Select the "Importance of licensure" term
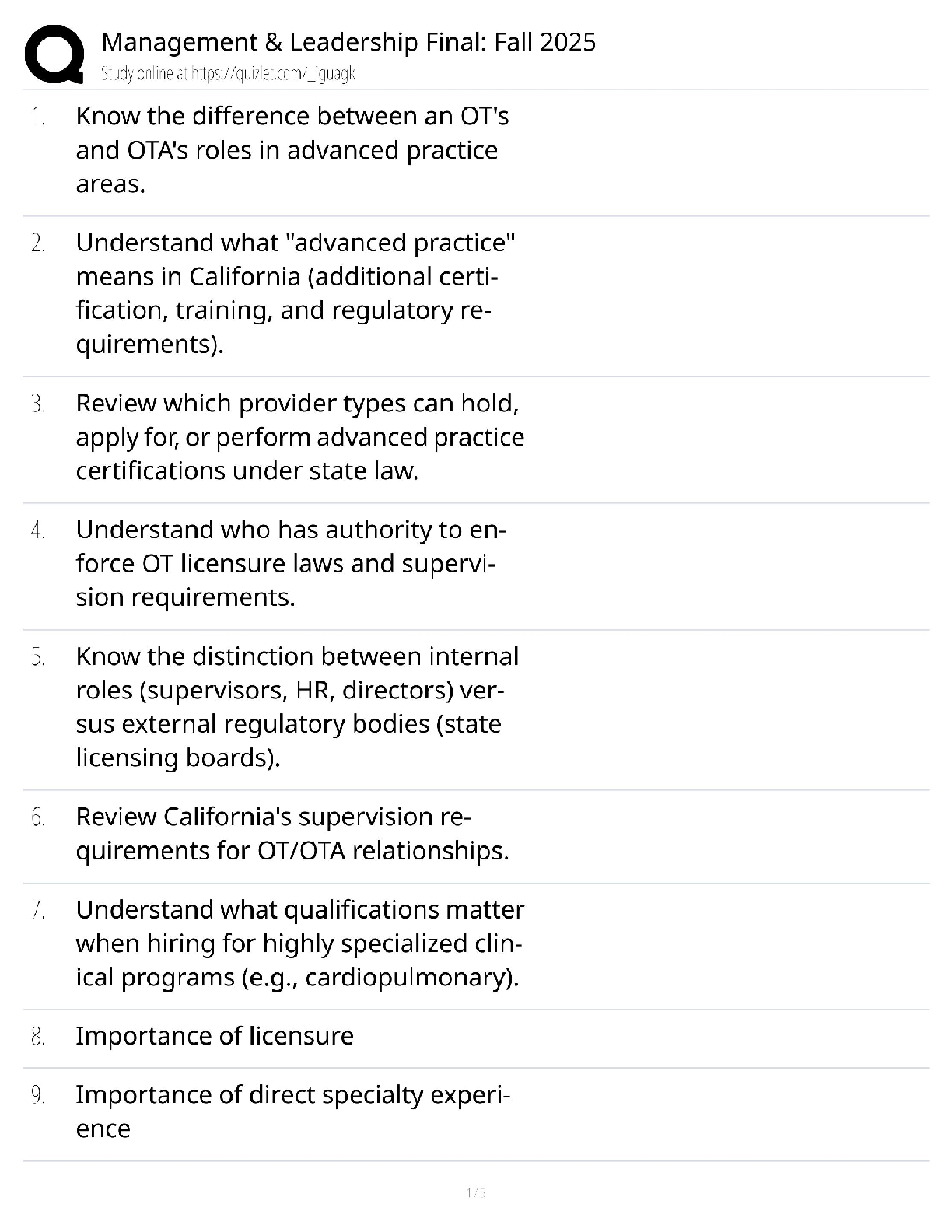This screenshot has width=952, height=1232. coord(215,1036)
